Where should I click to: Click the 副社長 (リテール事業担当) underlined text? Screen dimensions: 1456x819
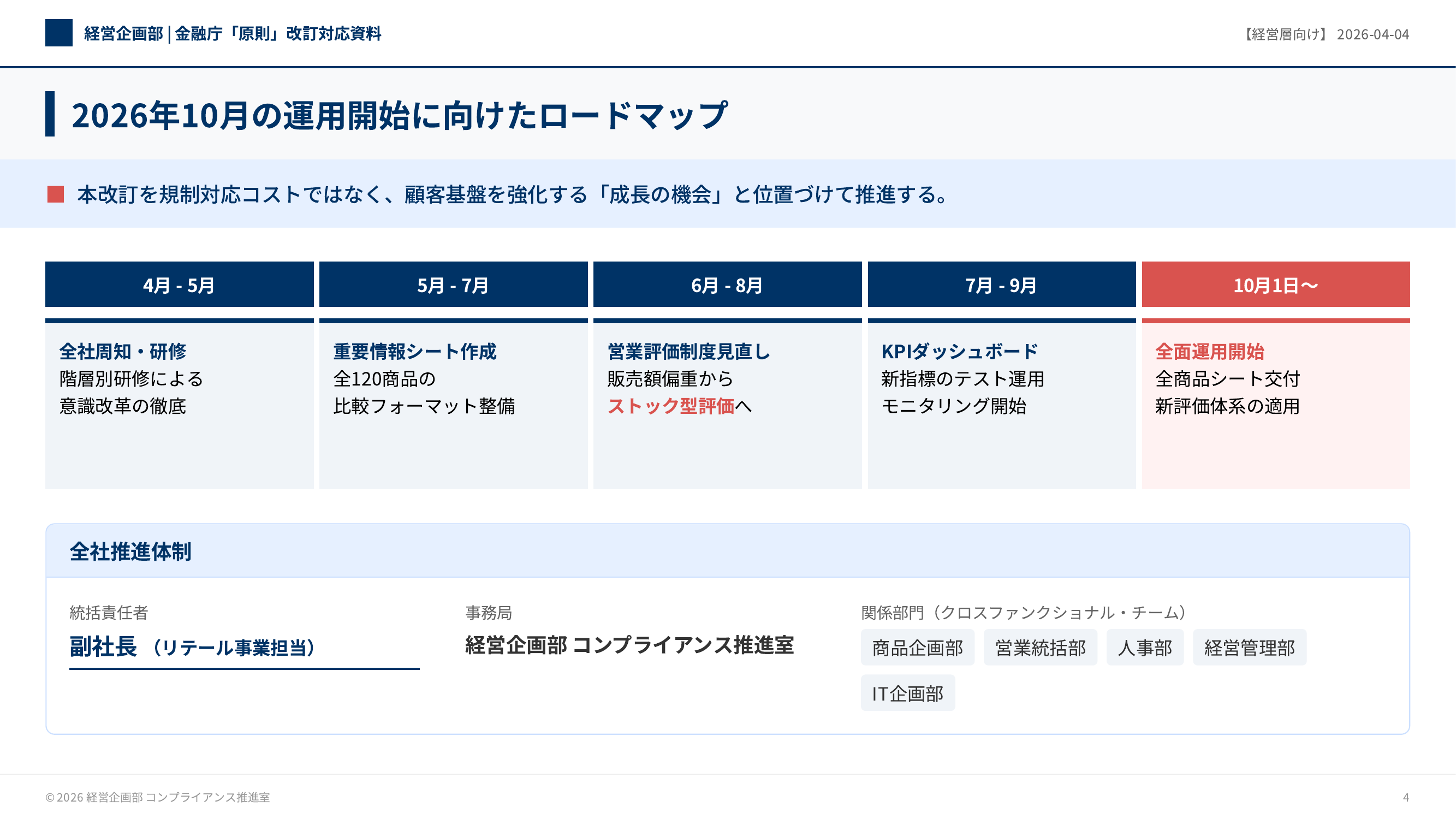[192, 647]
